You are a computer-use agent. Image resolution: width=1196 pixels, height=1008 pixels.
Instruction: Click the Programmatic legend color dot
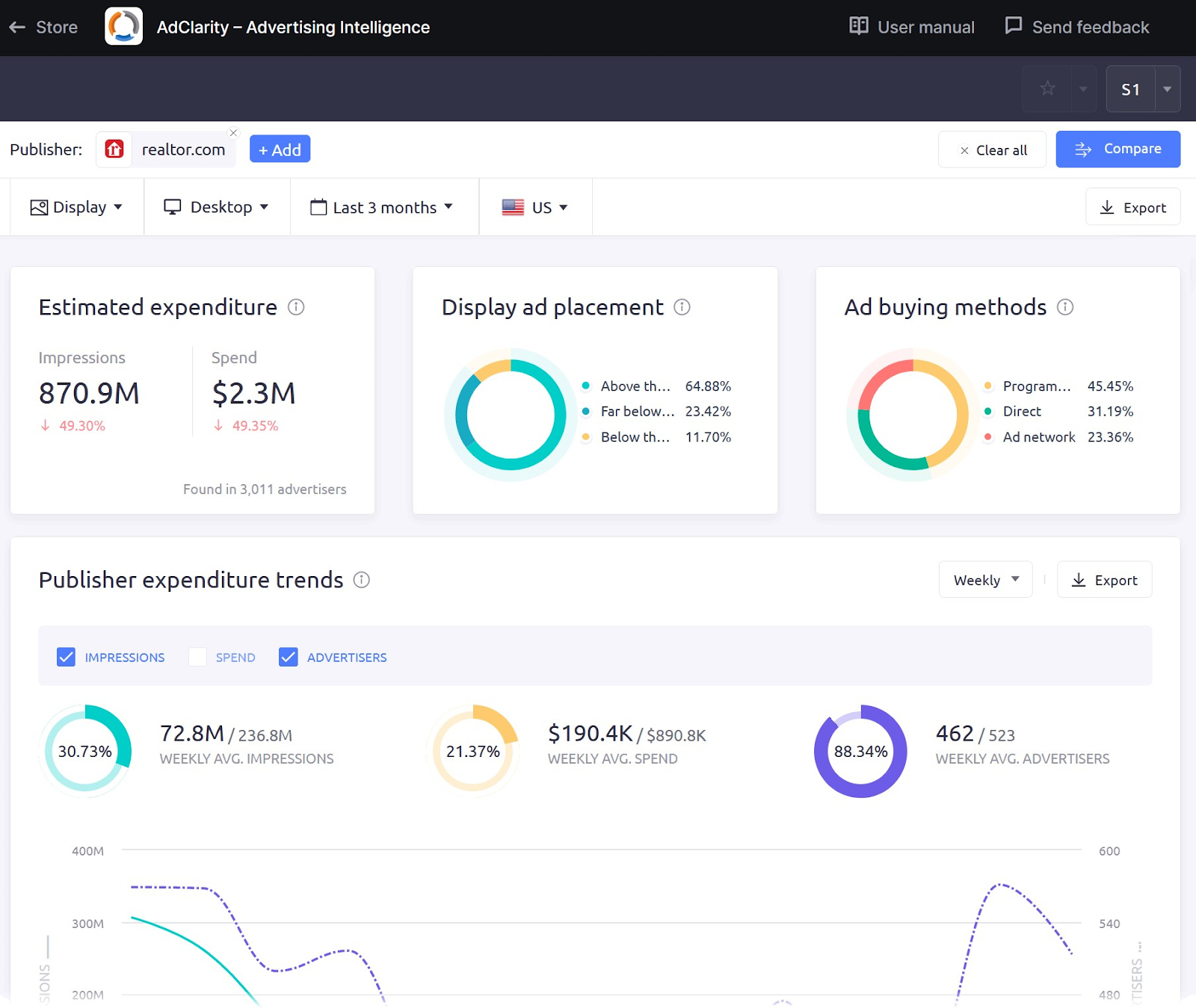click(988, 386)
